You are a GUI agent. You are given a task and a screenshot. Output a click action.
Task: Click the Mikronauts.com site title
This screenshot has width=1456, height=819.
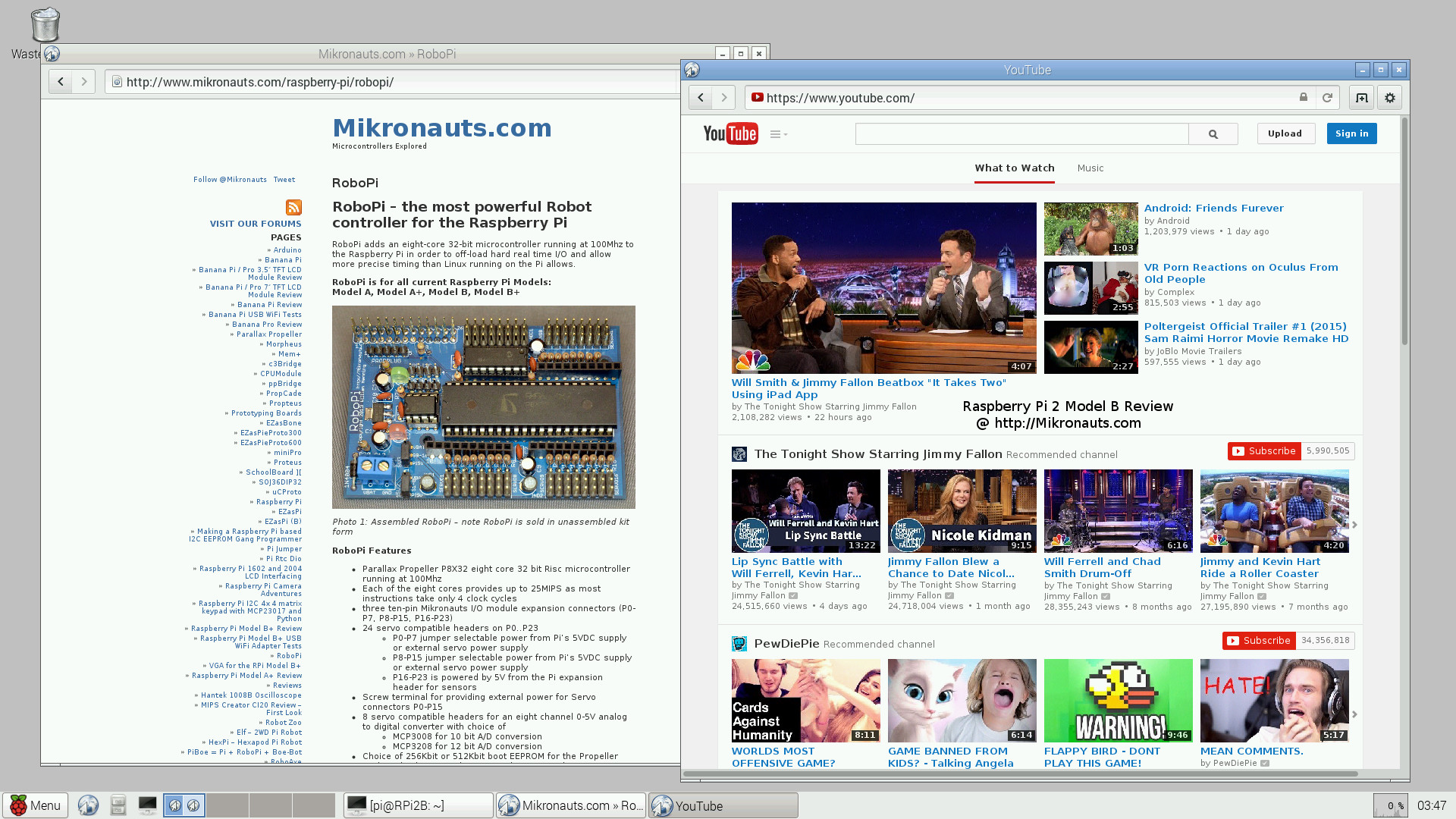click(442, 128)
